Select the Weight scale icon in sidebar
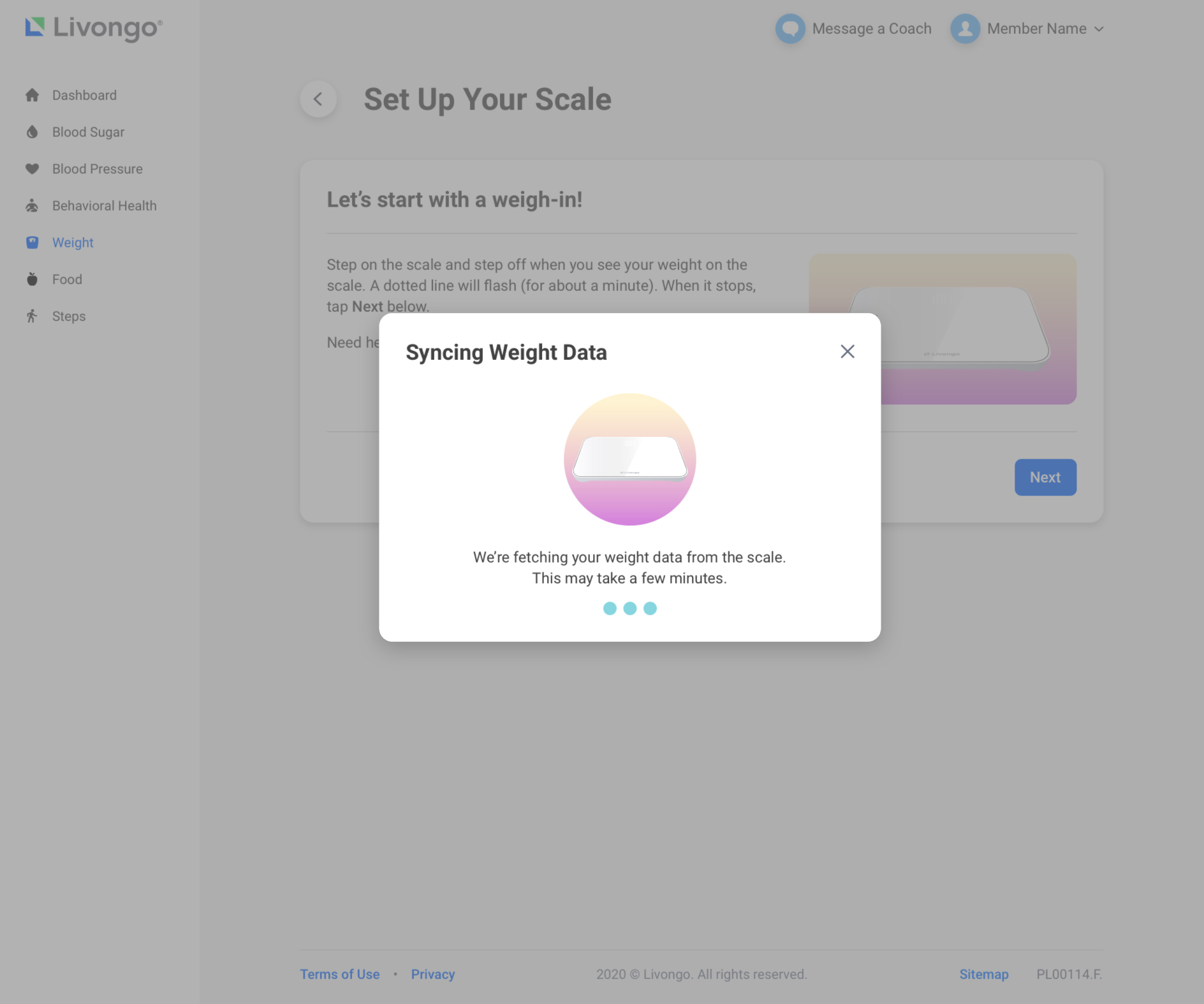Image resolution: width=1204 pixels, height=1004 pixels. [x=33, y=242]
